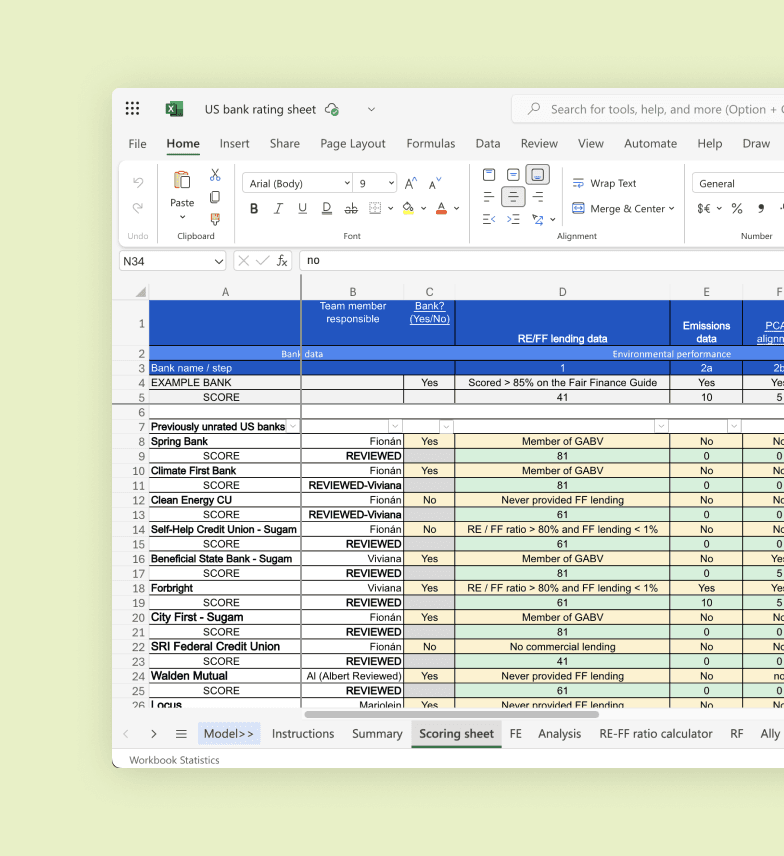Apply the yellow fill color bucket
The height and width of the screenshot is (856, 784).
(x=408, y=208)
